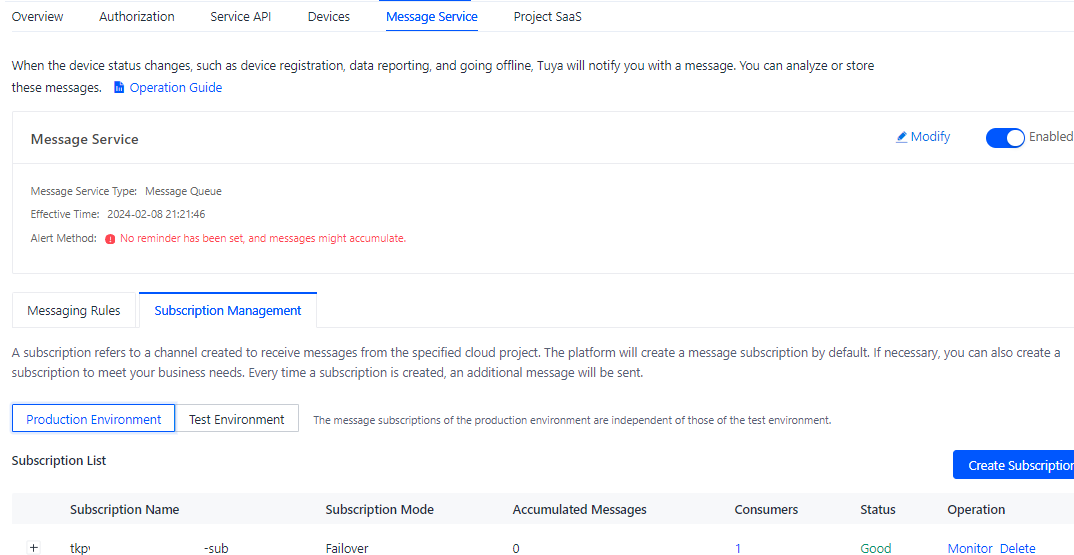Choose Production Environment
The image size is (1074, 555).
(x=94, y=419)
